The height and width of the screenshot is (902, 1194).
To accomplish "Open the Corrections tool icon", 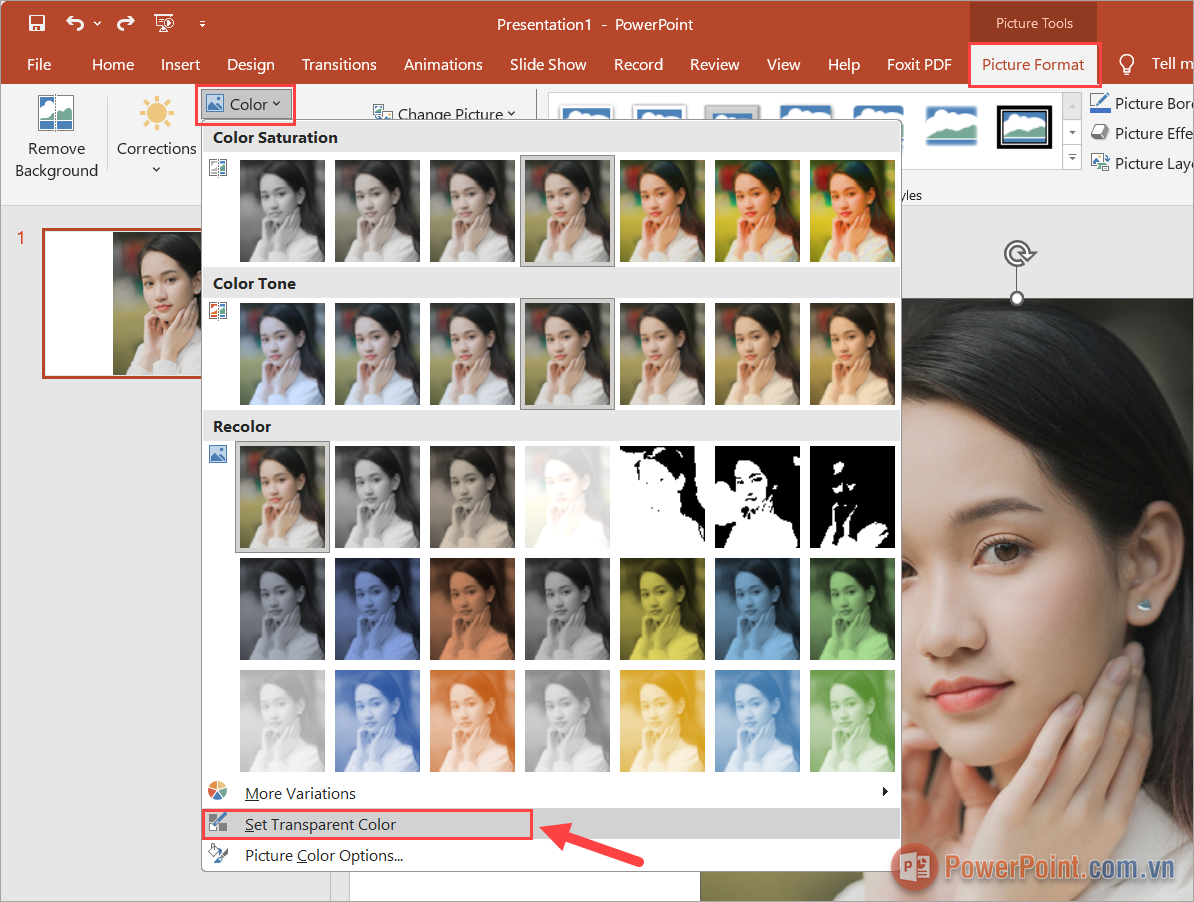I will point(156,113).
